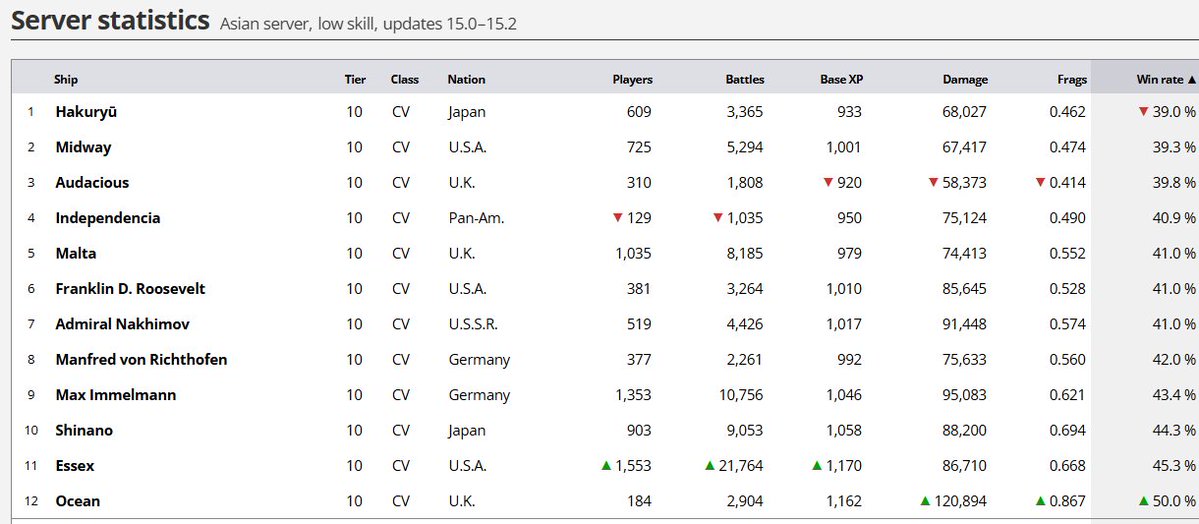Sort table by Class column header
Screen dimensions: 1199x524
pyautogui.click(x=405, y=80)
